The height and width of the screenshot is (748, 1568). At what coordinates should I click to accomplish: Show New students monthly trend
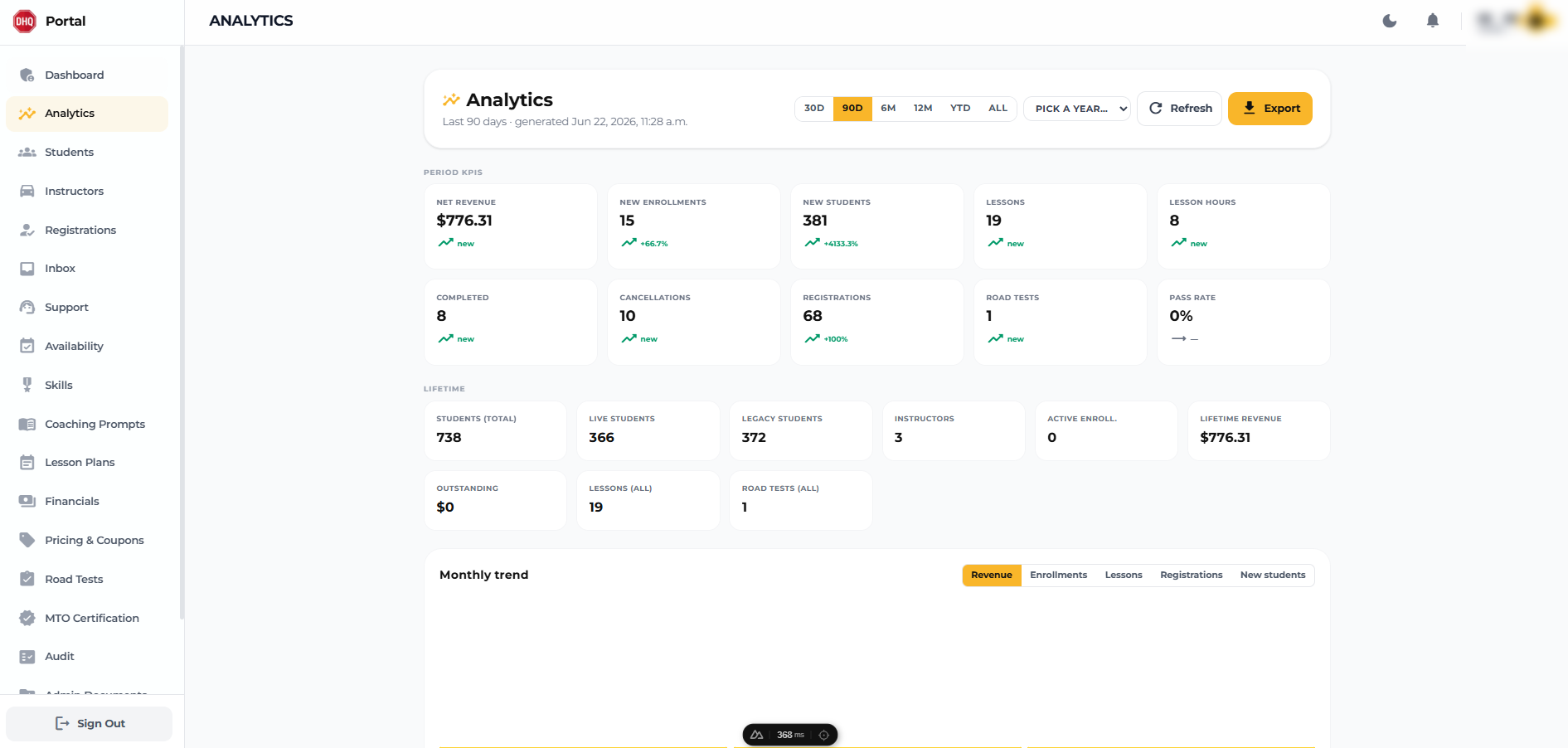[1273, 576]
